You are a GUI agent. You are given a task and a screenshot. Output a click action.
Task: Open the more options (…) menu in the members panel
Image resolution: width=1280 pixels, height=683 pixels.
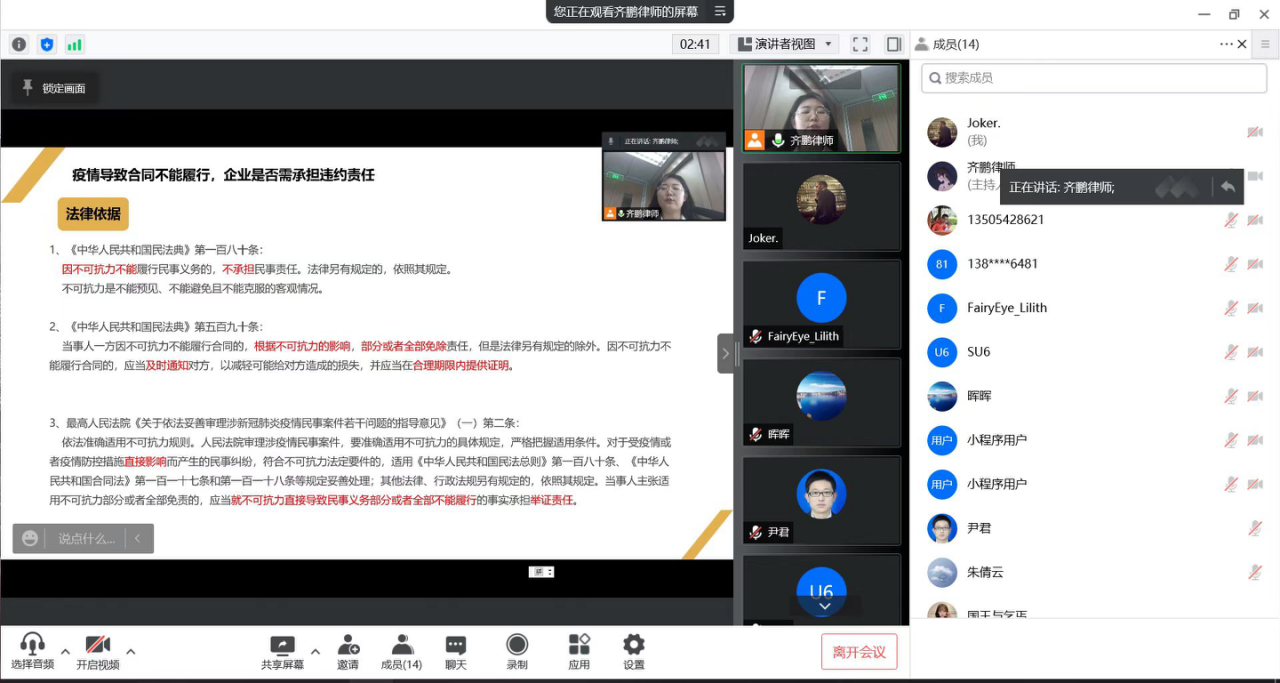click(x=1226, y=44)
